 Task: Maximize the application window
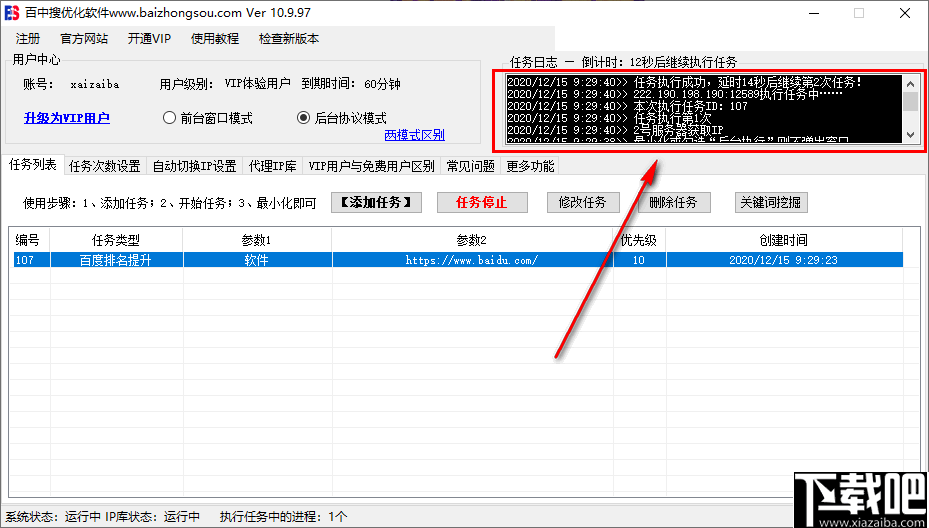click(858, 13)
